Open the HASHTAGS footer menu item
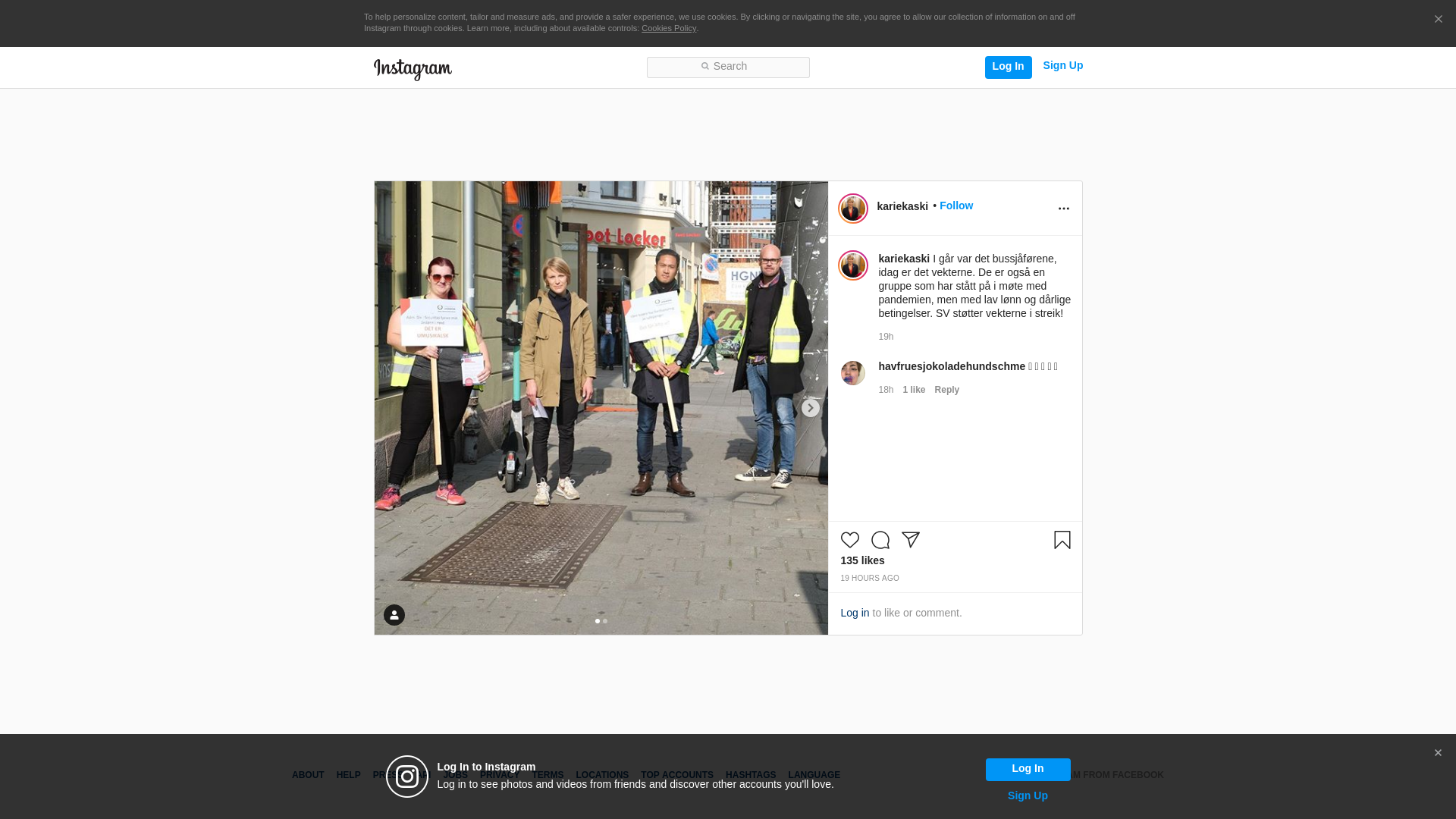Viewport: 1456px width, 819px height. click(750, 775)
